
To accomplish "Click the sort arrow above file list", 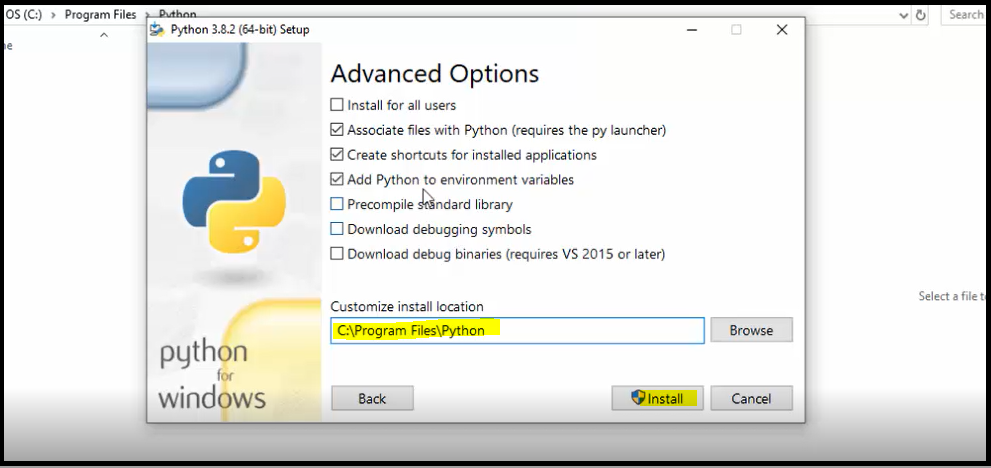I will [x=104, y=35].
